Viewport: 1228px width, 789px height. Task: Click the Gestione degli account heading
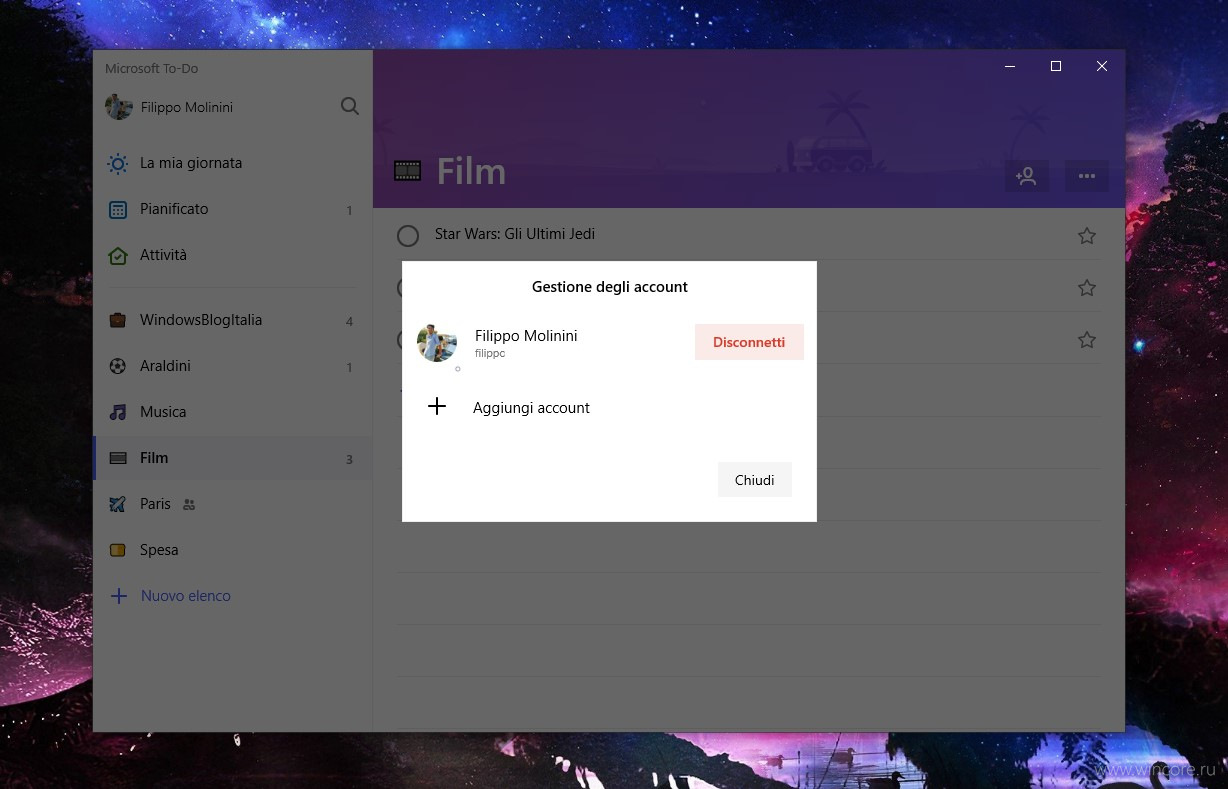(x=610, y=287)
